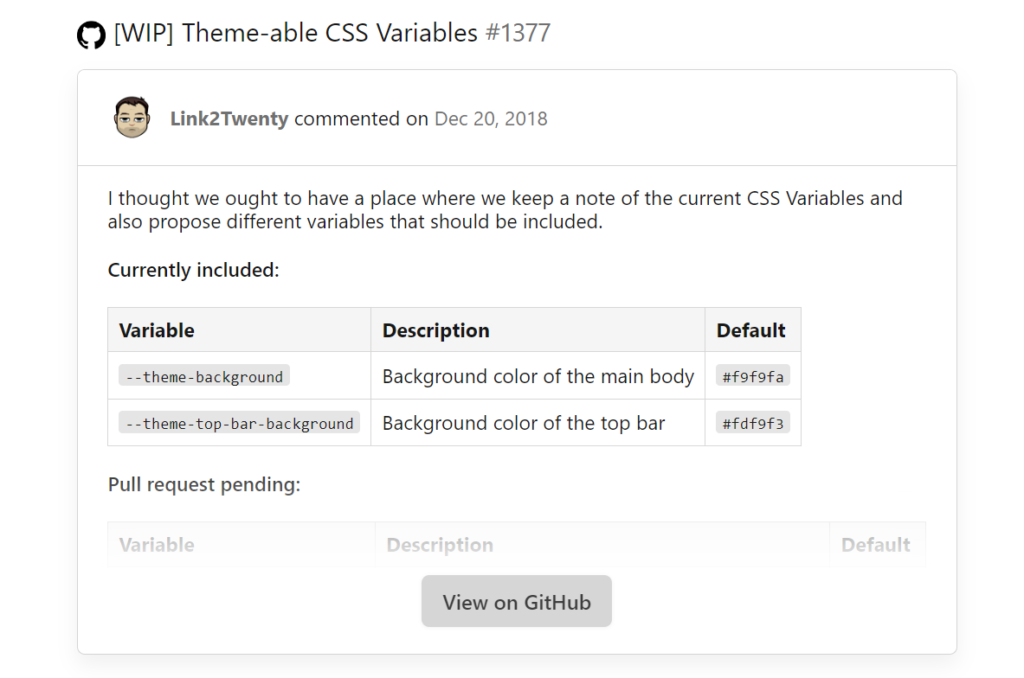Screen dimensions: 1024x678
Task: Click the Description column header
Action: (x=436, y=330)
